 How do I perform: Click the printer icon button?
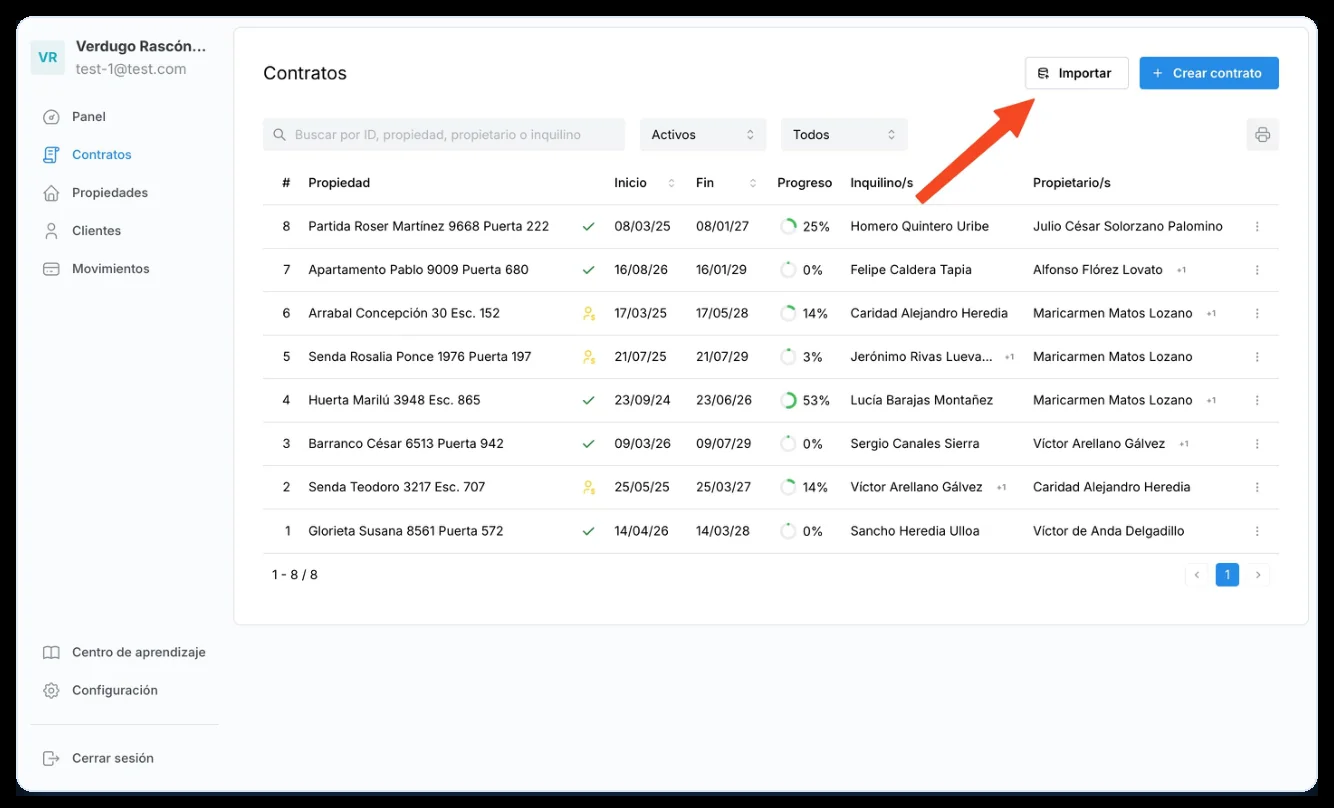point(1262,135)
